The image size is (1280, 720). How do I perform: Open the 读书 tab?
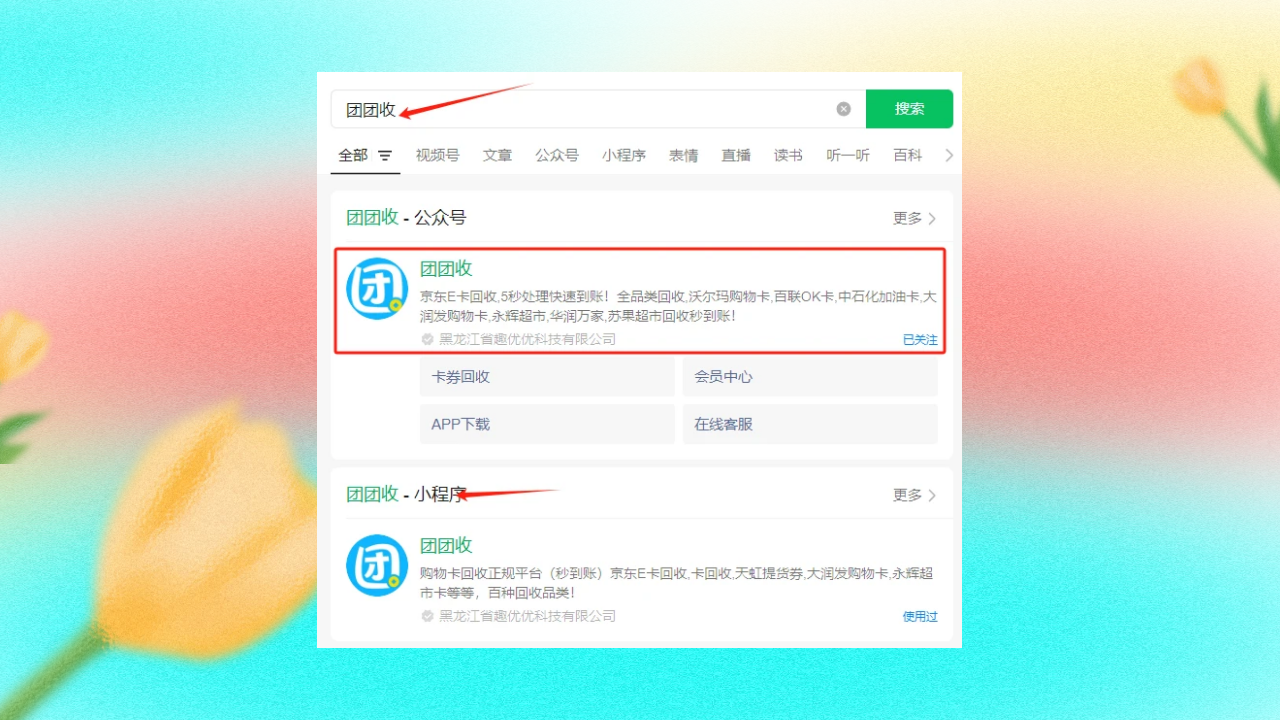pos(788,156)
